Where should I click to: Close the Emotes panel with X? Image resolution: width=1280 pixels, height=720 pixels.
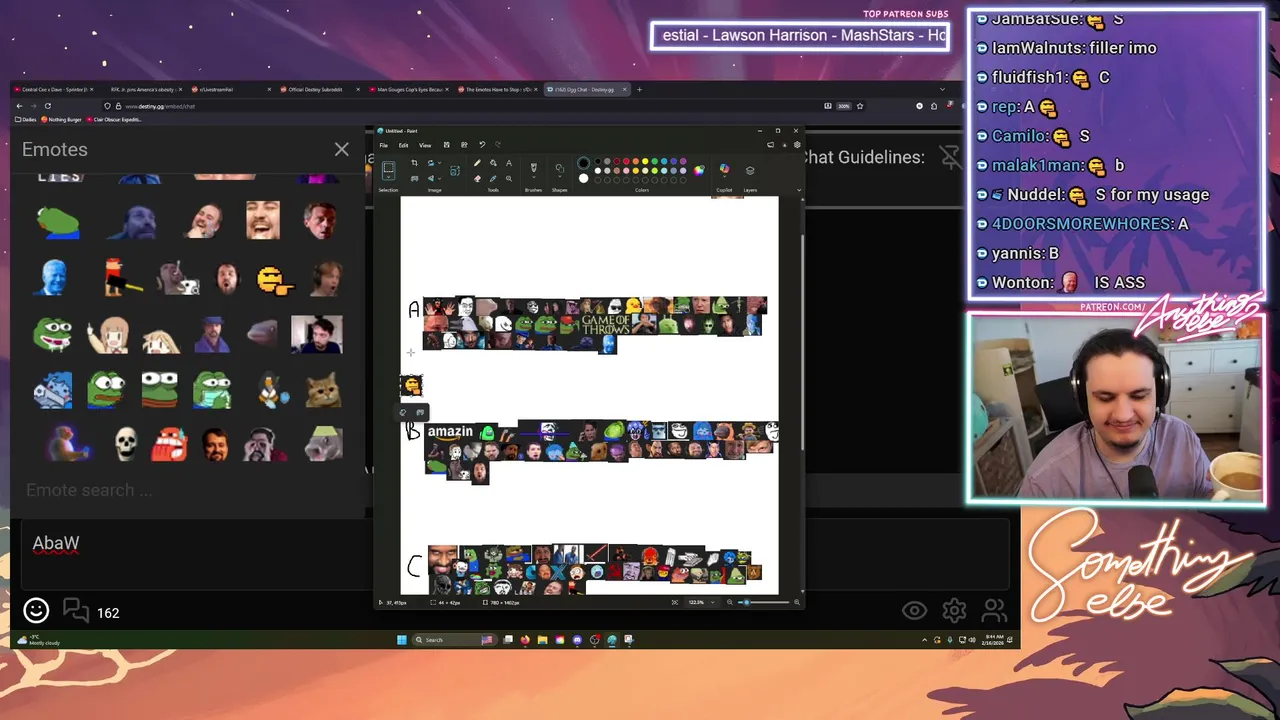coord(342,150)
